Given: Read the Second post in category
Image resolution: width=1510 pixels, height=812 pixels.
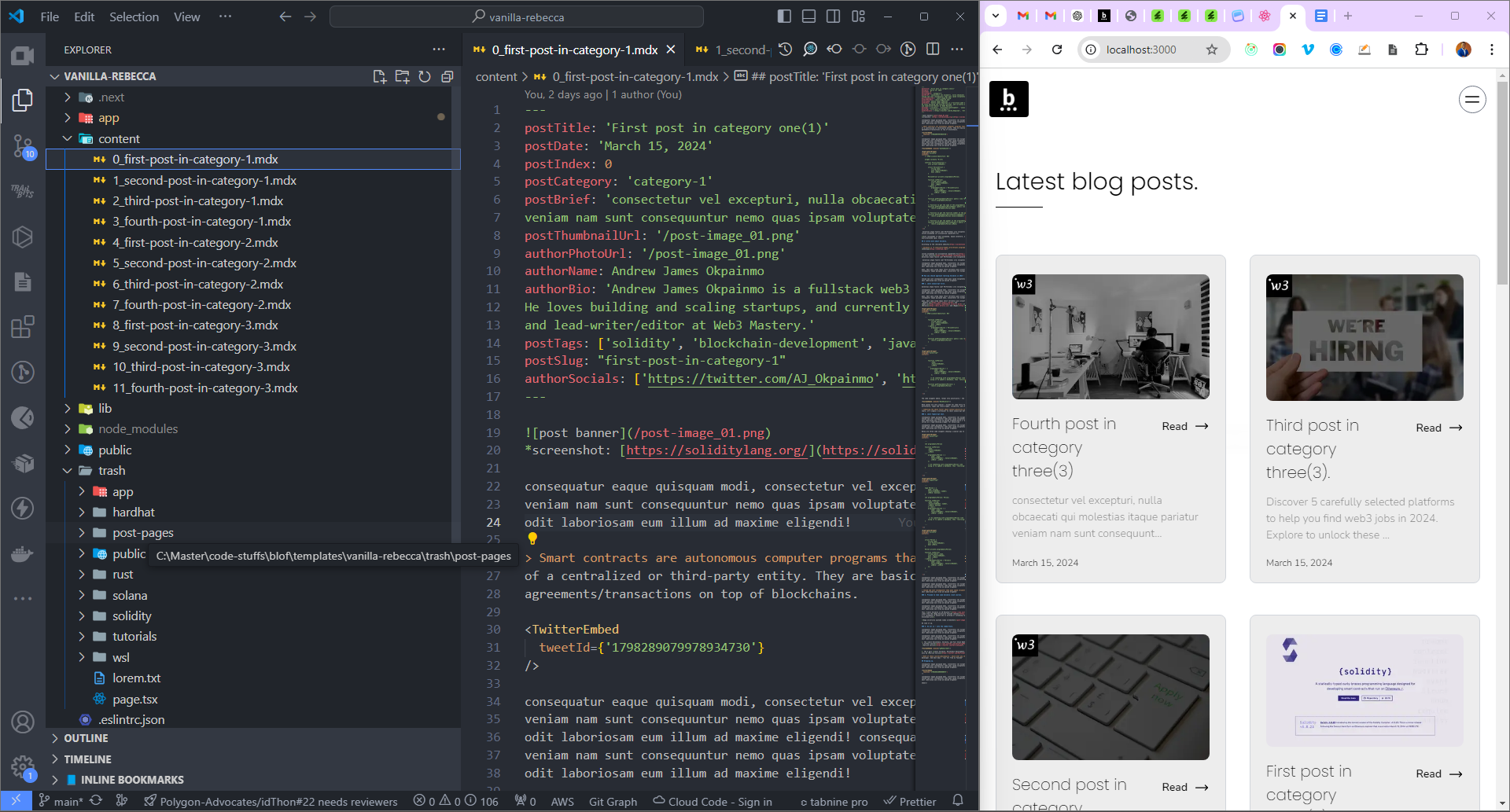Looking at the screenshot, I should tap(1185, 787).
